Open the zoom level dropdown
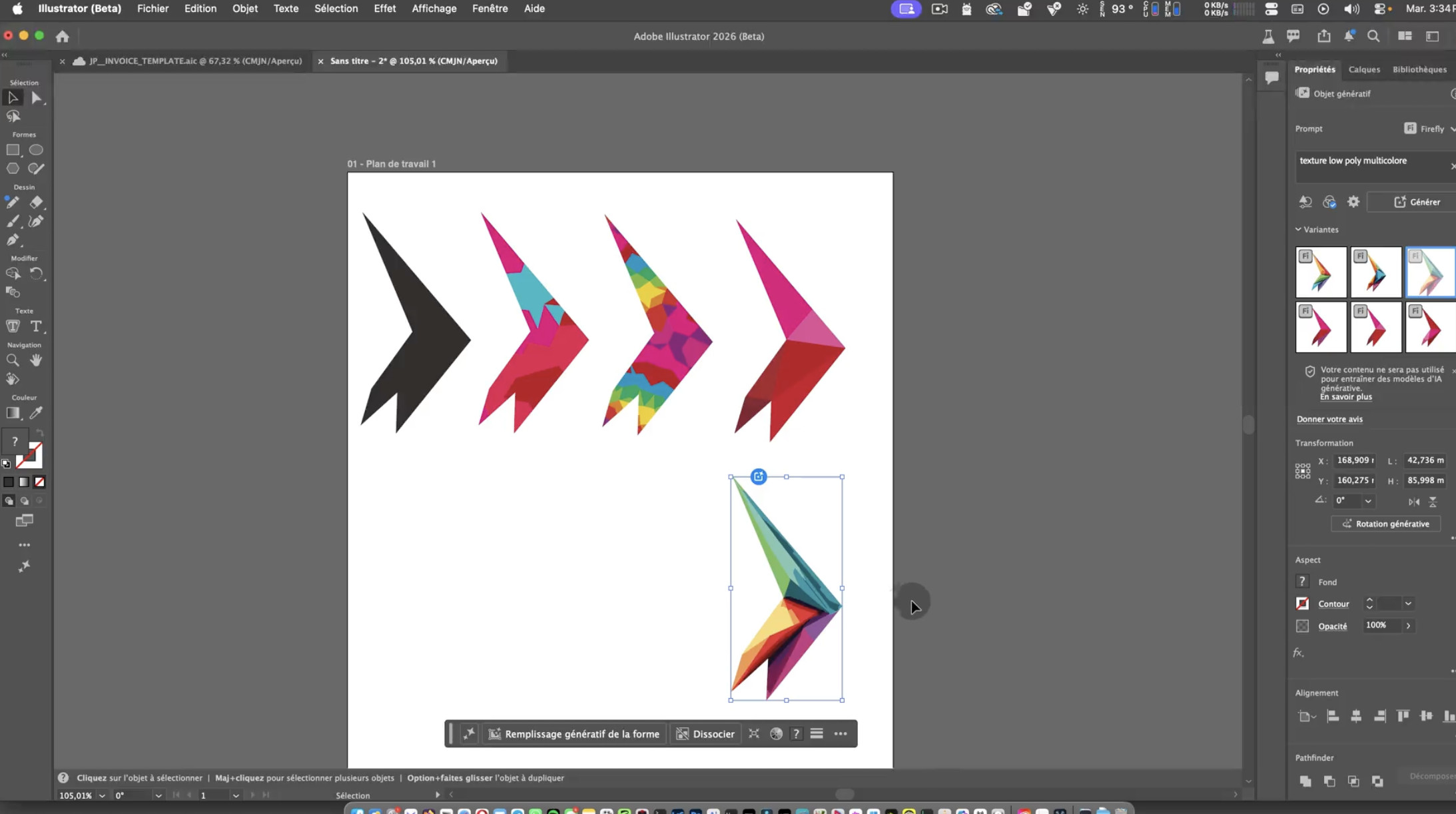 pyautogui.click(x=102, y=795)
